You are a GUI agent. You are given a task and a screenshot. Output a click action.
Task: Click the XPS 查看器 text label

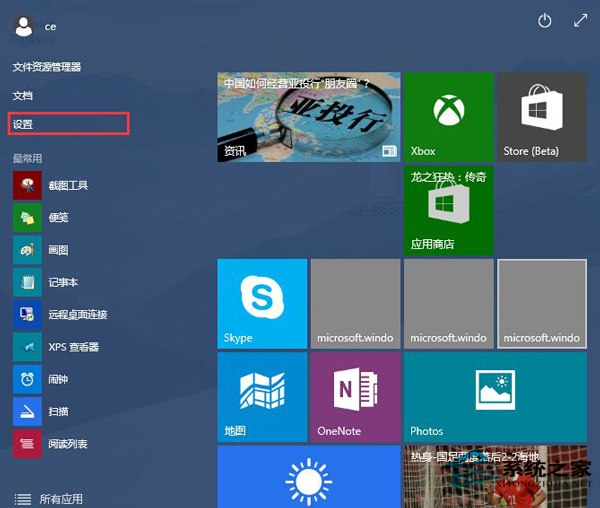click(x=73, y=347)
